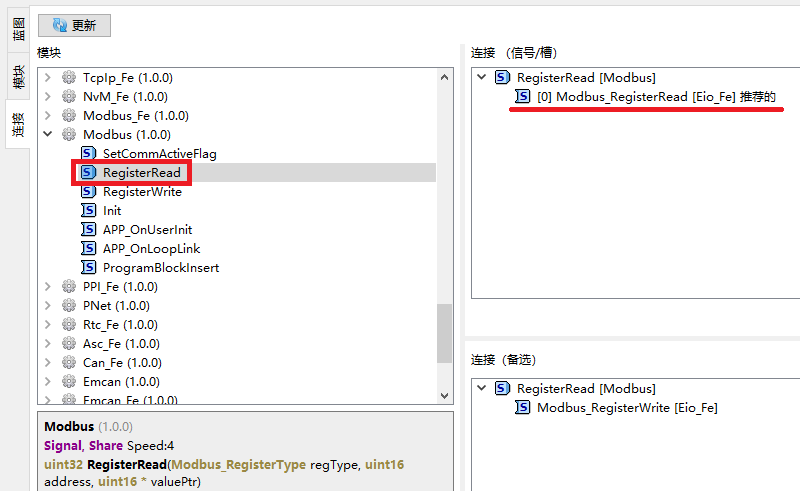Select Modbus_RegisterWrite [Eio_Fe] in alternatives

tap(626, 407)
